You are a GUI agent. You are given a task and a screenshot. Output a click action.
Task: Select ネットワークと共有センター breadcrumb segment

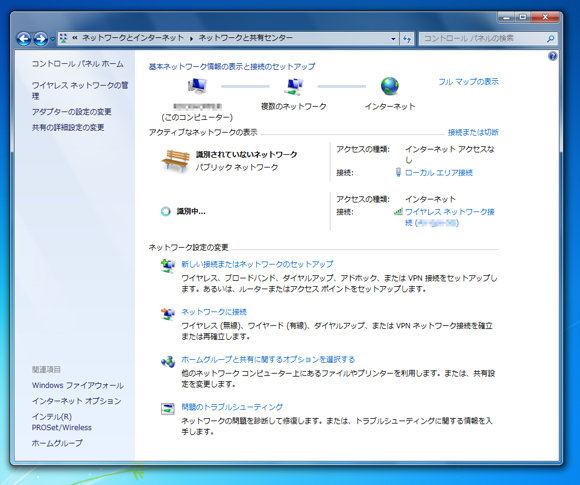tap(246, 38)
